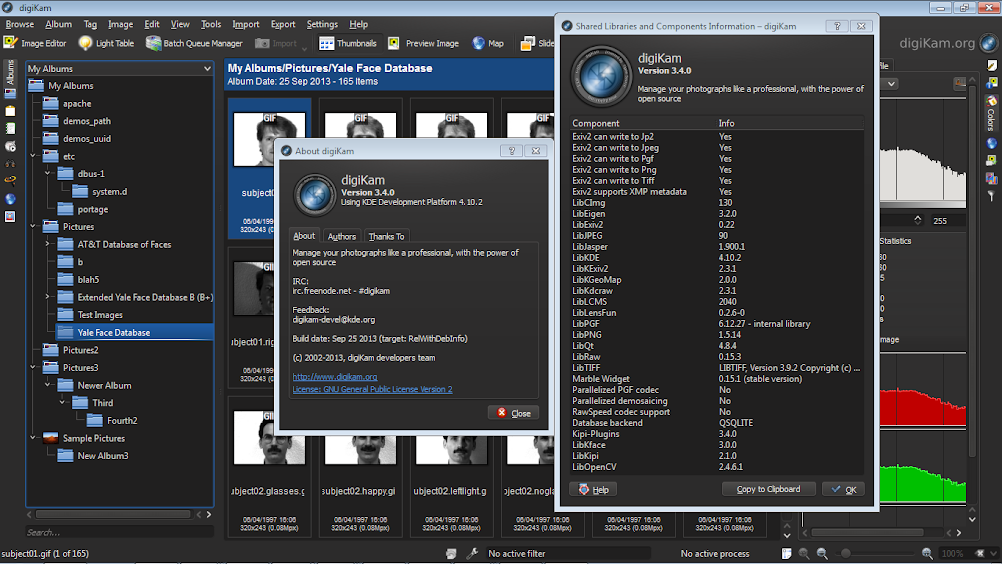1002x564 pixels.
Task: Open the Properties info tab in the right sidebar
Action: point(991,83)
